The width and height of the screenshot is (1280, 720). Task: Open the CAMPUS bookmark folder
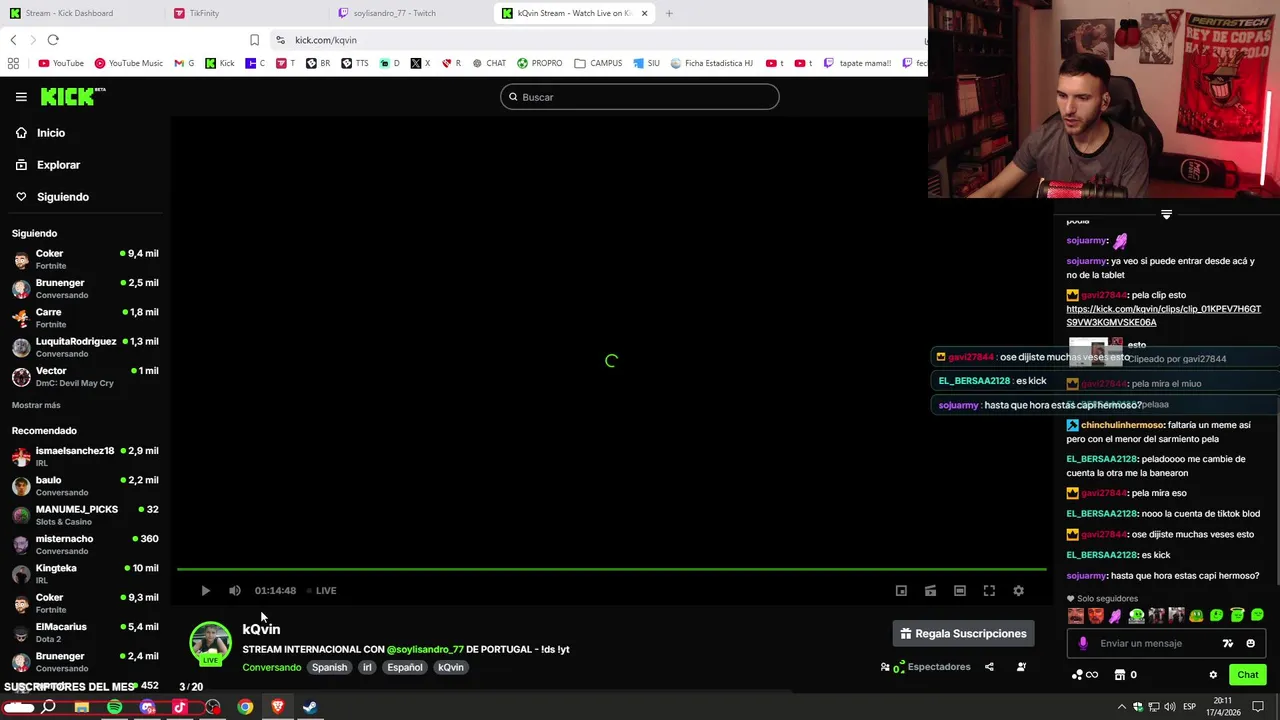[598, 63]
